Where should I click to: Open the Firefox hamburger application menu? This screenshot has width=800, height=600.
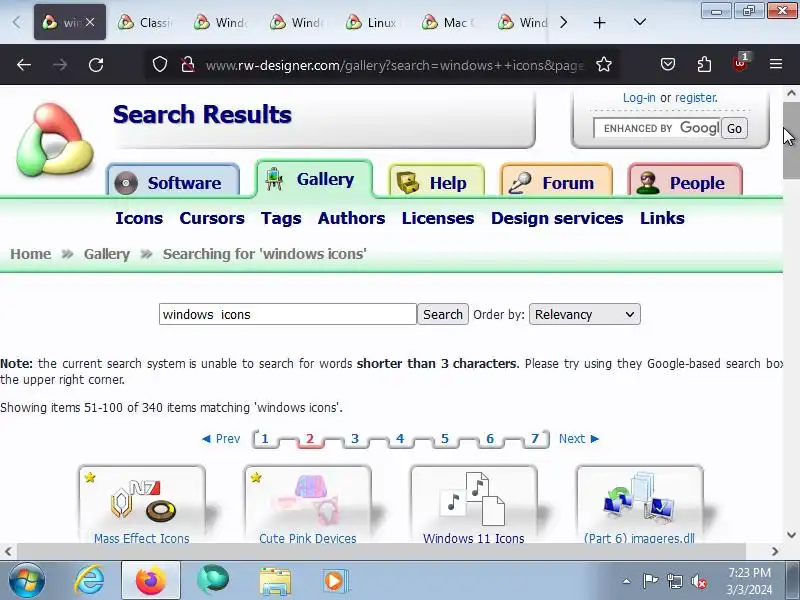[x=776, y=64]
